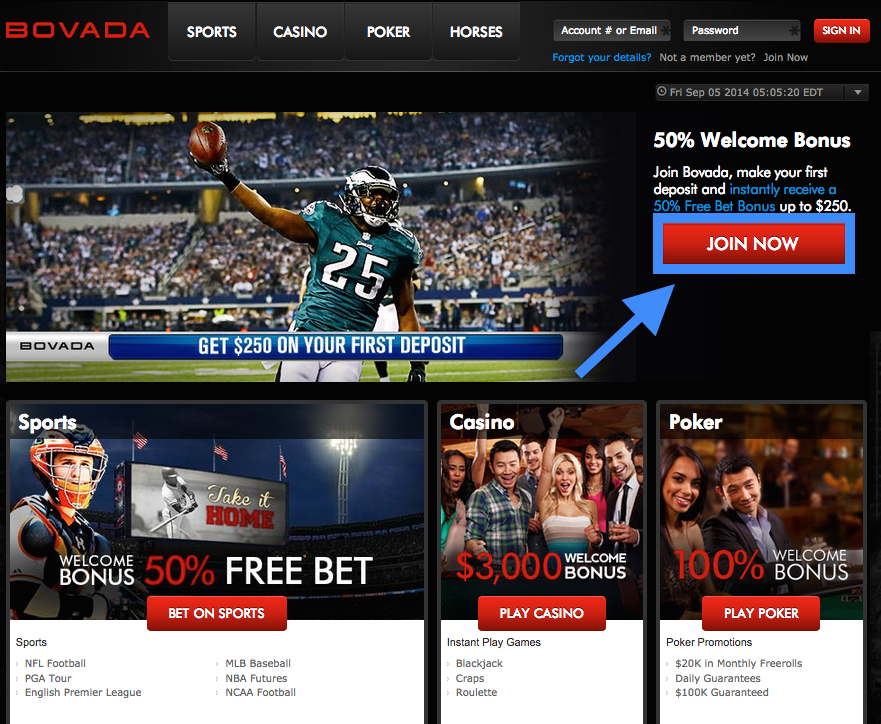Focus the Account # or Email field
Image resolution: width=881 pixels, height=724 pixels.
tap(612, 30)
